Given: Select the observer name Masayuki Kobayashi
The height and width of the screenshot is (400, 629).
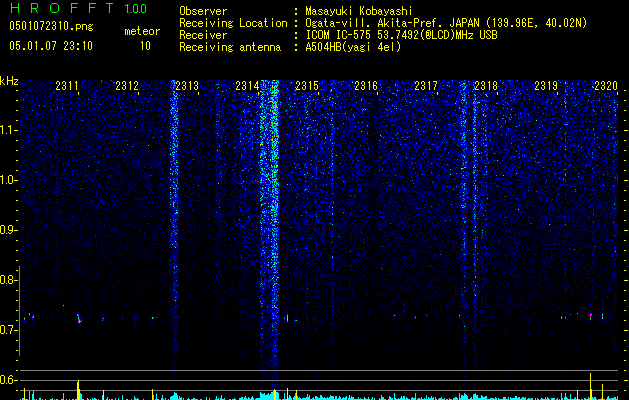Looking at the screenshot, I should click(x=359, y=11).
